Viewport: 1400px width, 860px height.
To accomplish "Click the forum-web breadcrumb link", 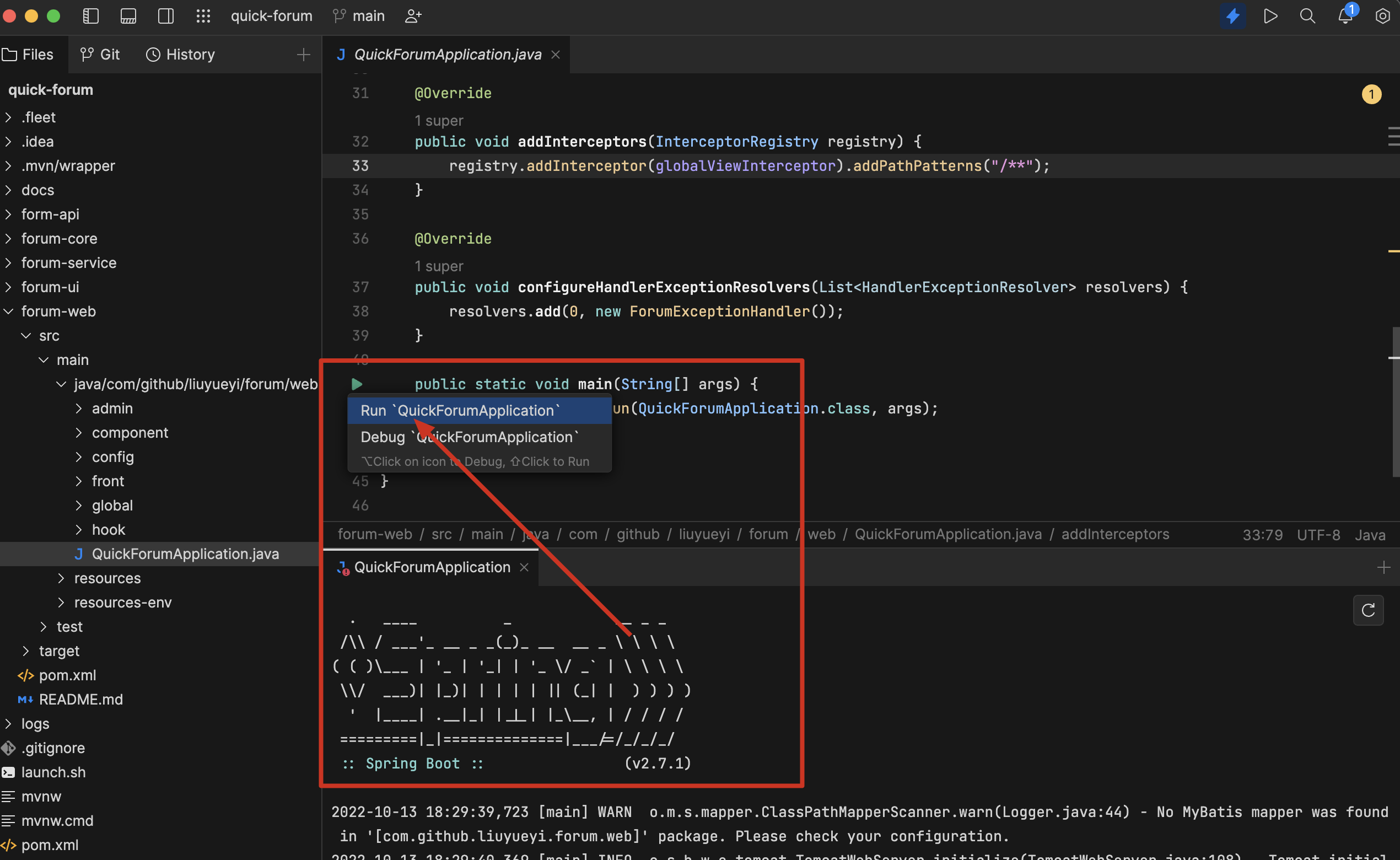I will [374, 534].
